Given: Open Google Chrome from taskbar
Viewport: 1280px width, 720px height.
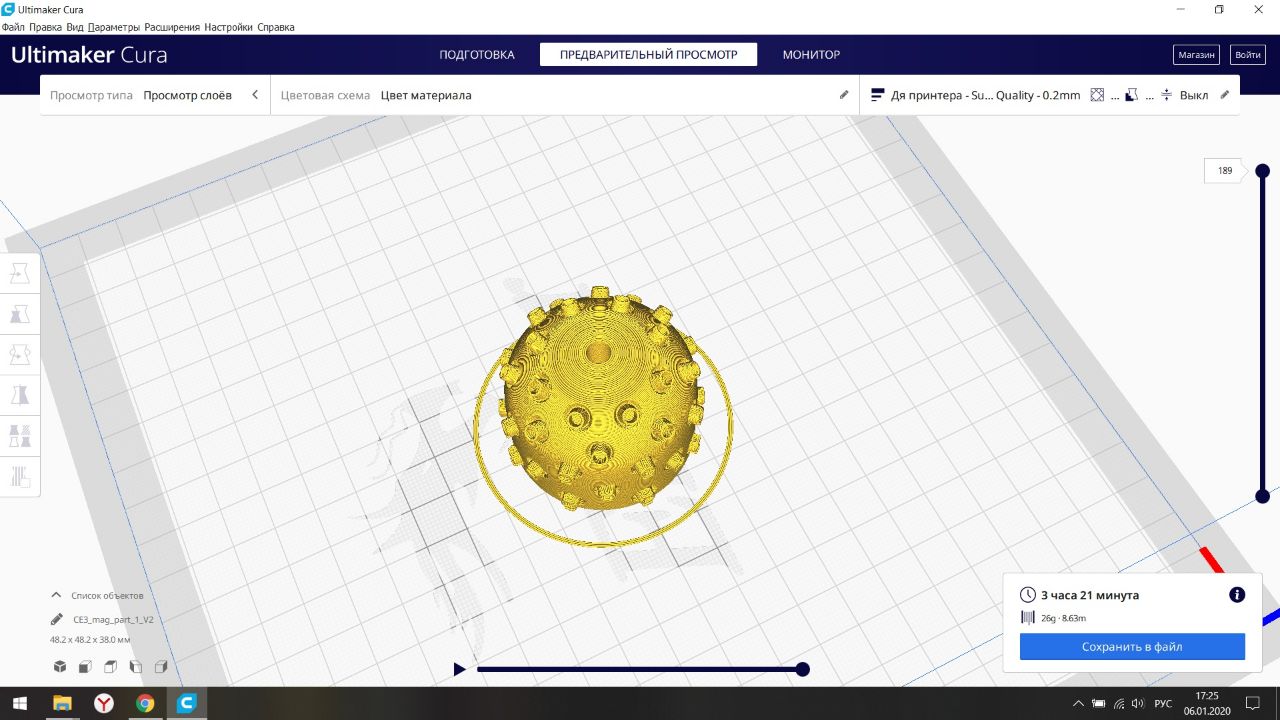Looking at the screenshot, I should point(145,703).
